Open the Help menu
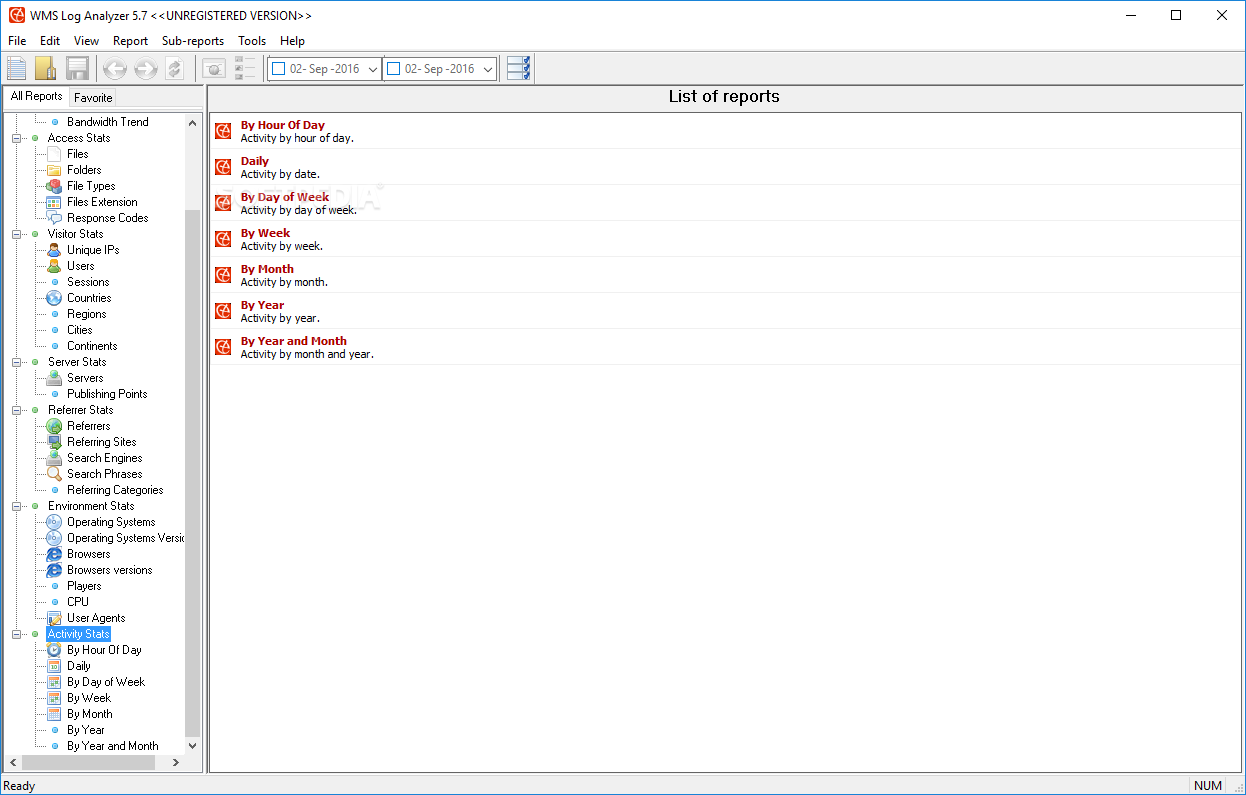This screenshot has height=795, width=1246. coord(292,41)
